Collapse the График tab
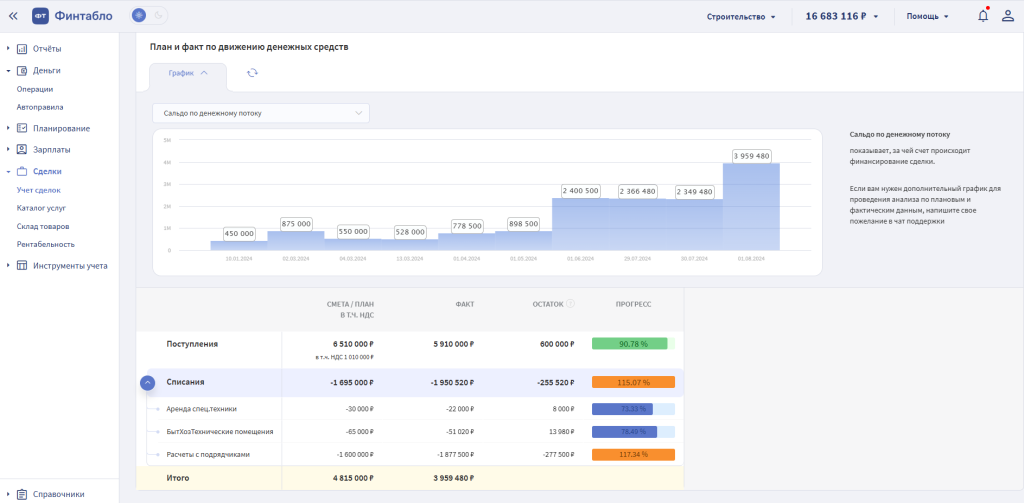This screenshot has width=1024, height=503. point(188,74)
